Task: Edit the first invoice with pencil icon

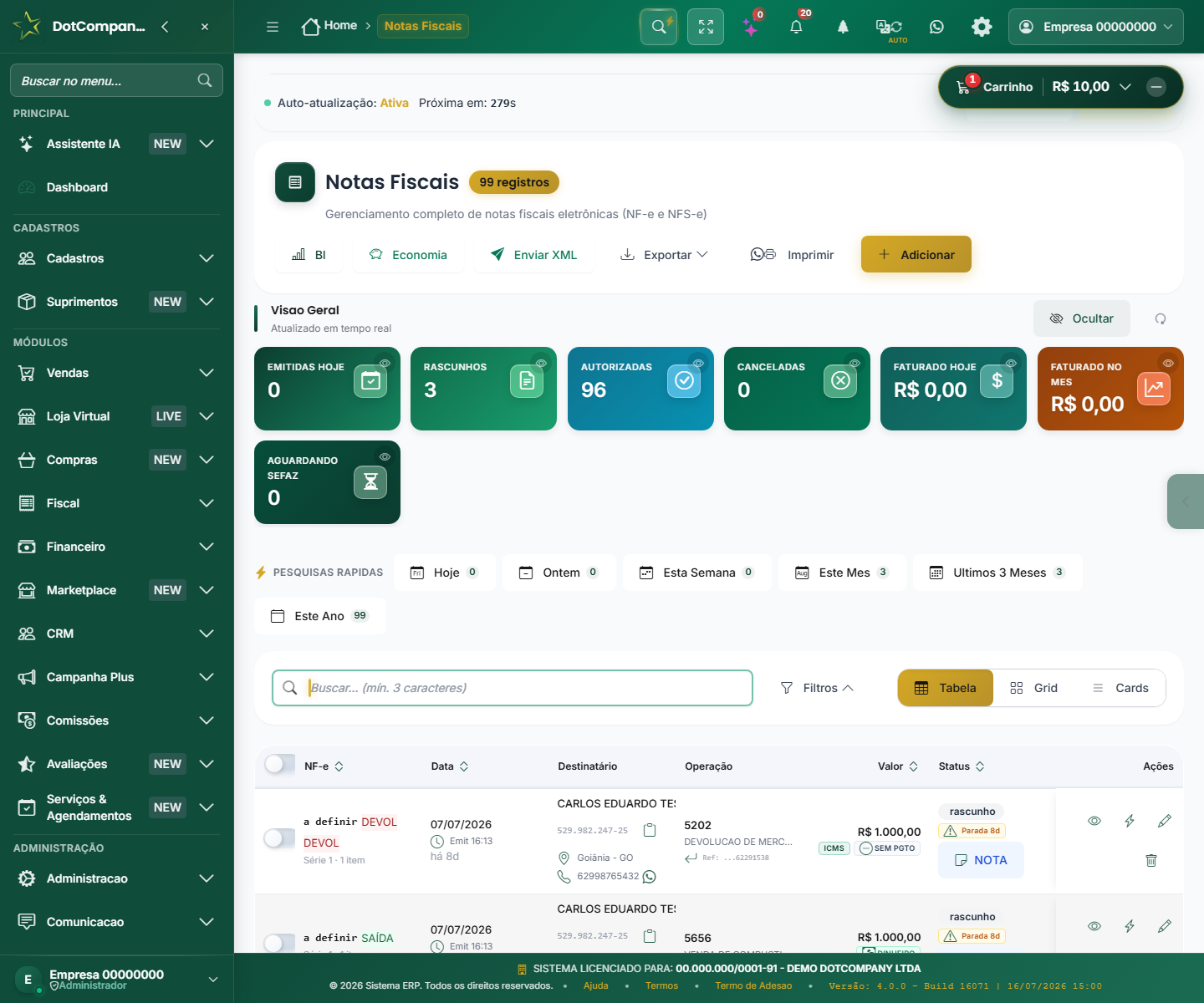Action: (x=1165, y=821)
